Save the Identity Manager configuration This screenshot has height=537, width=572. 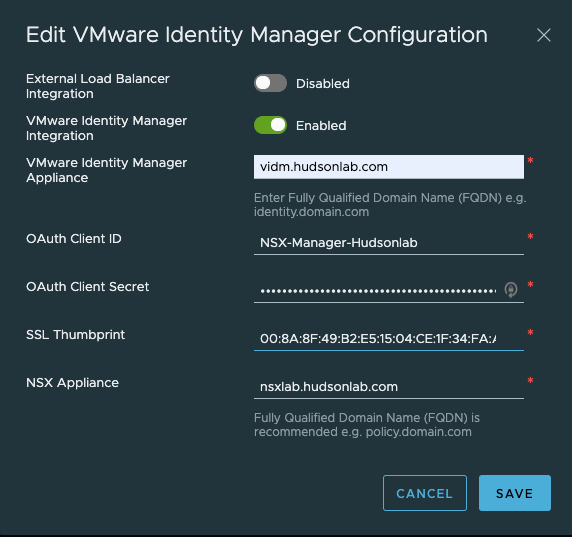(x=515, y=493)
